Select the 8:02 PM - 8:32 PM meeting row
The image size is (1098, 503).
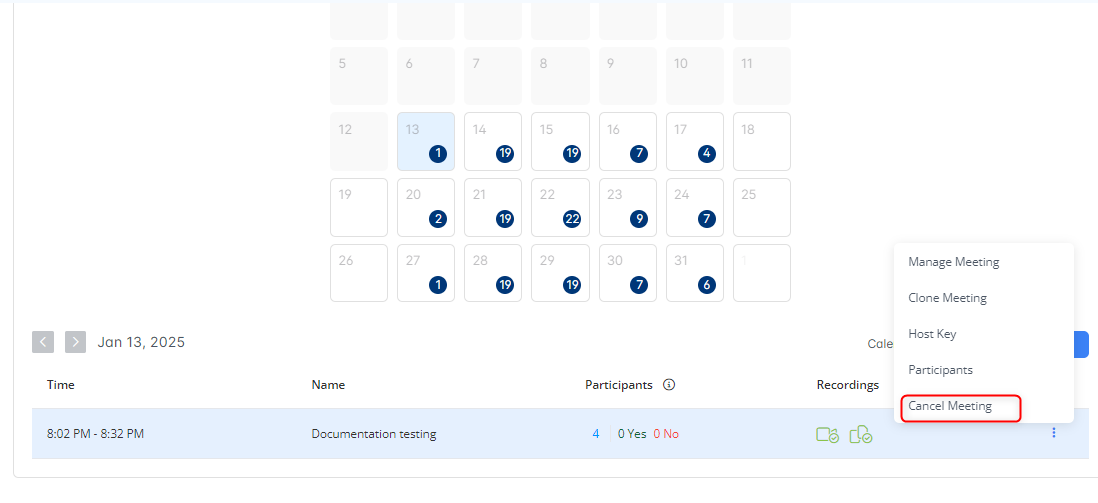96,434
